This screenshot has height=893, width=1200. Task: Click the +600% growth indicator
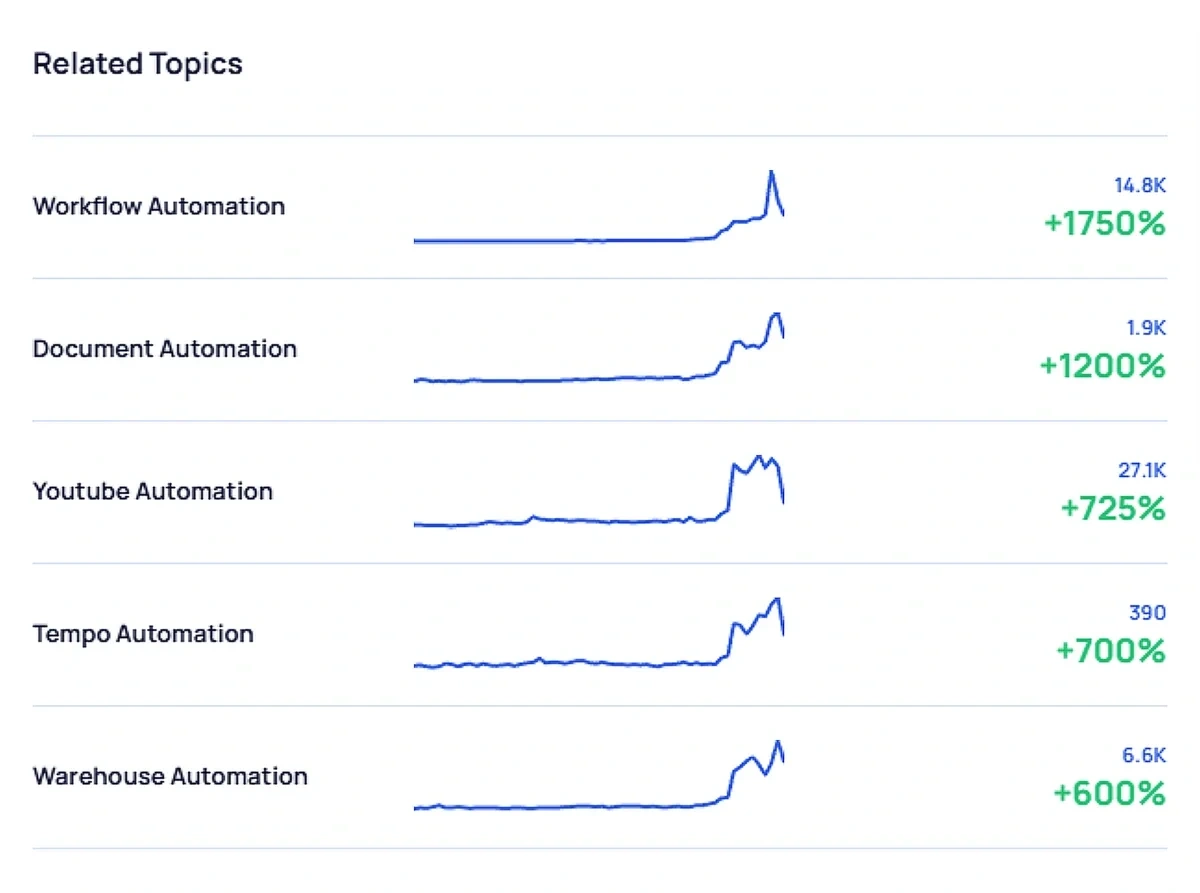[x=1110, y=794]
